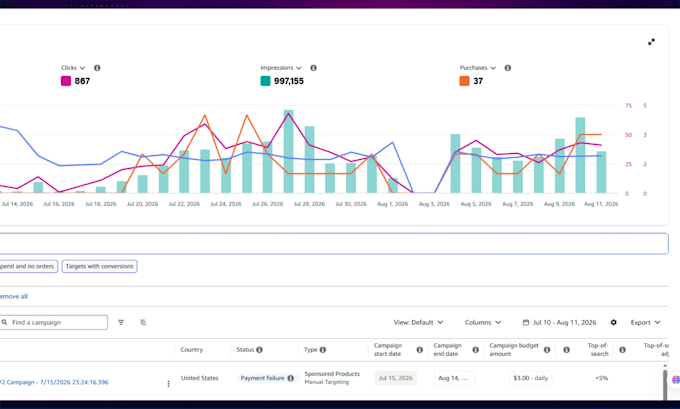Click the Campaign budget amount column header
This screenshot has height=409, width=680.
coord(514,350)
